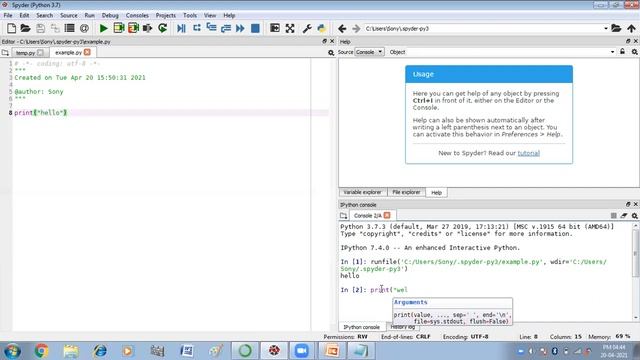This screenshot has width=640, height=360.
Task: Open the file list browse icon
Action: [x=70, y=28]
